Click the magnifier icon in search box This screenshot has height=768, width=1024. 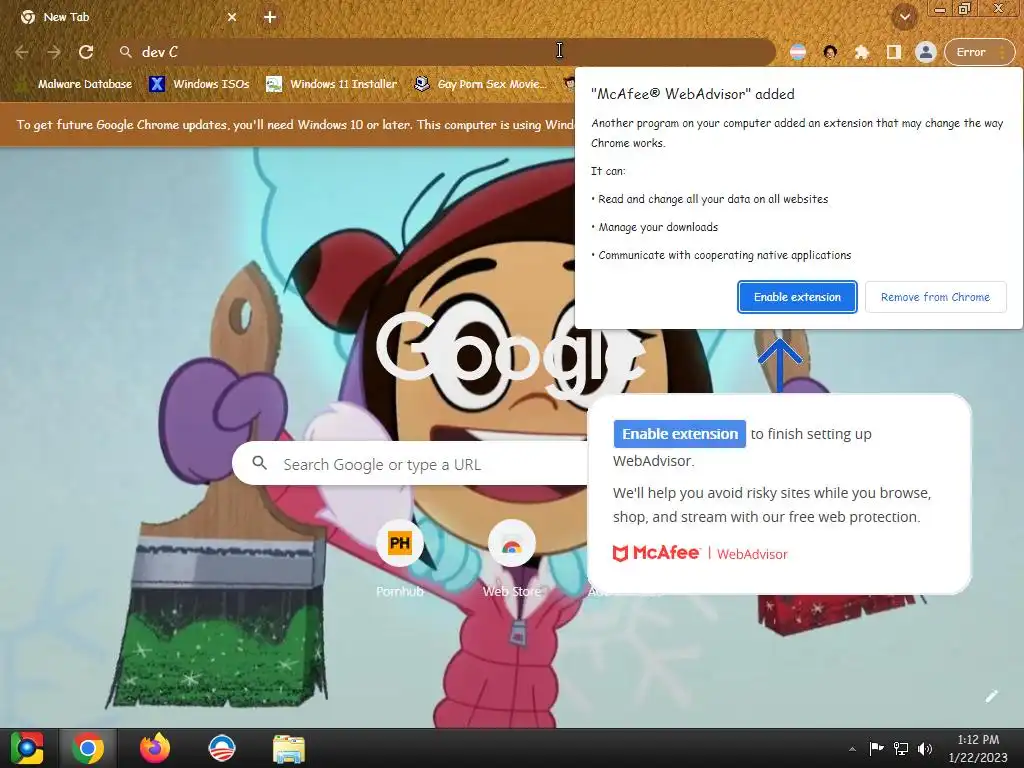pyautogui.click(x=260, y=463)
